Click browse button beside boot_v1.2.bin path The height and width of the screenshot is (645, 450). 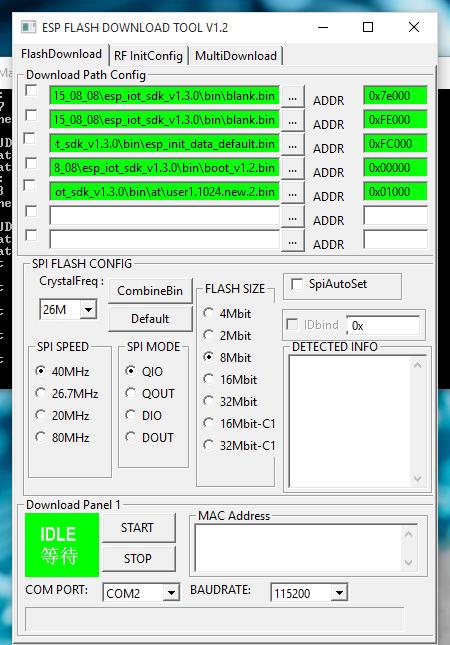point(292,168)
